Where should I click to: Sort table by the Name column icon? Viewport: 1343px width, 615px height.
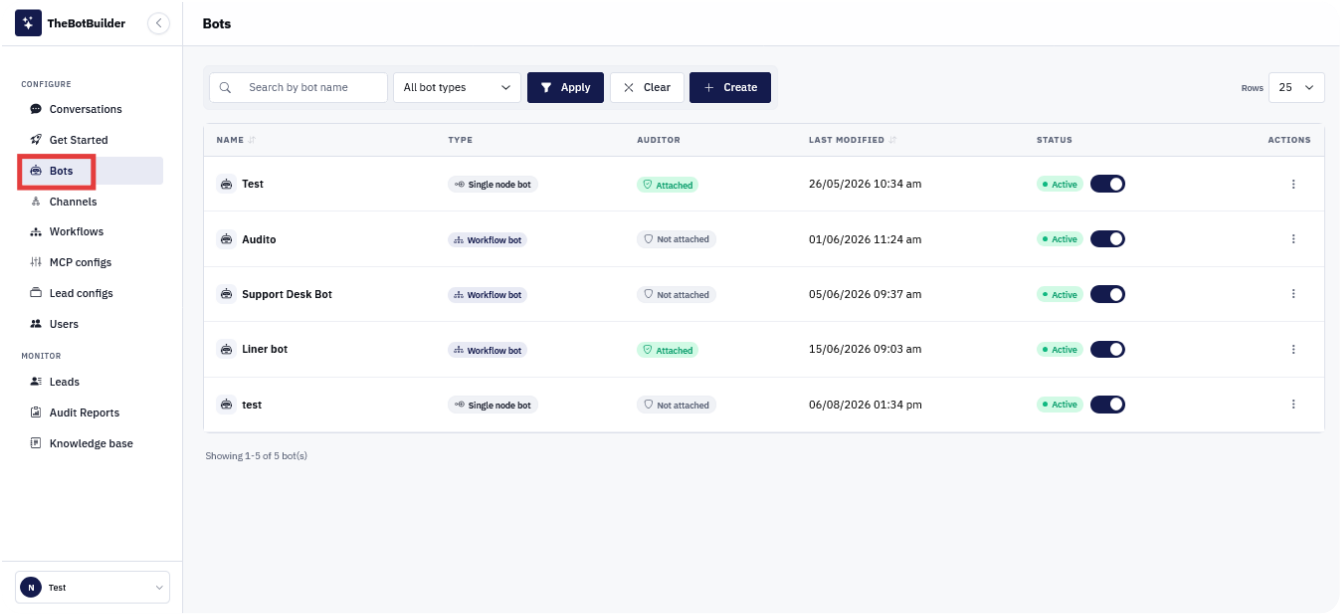(252, 140)
